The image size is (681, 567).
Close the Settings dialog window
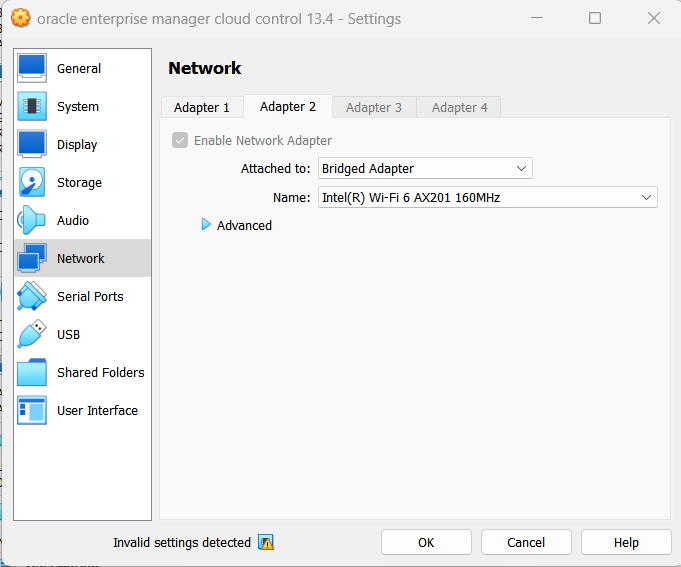(x=654, y=18)
